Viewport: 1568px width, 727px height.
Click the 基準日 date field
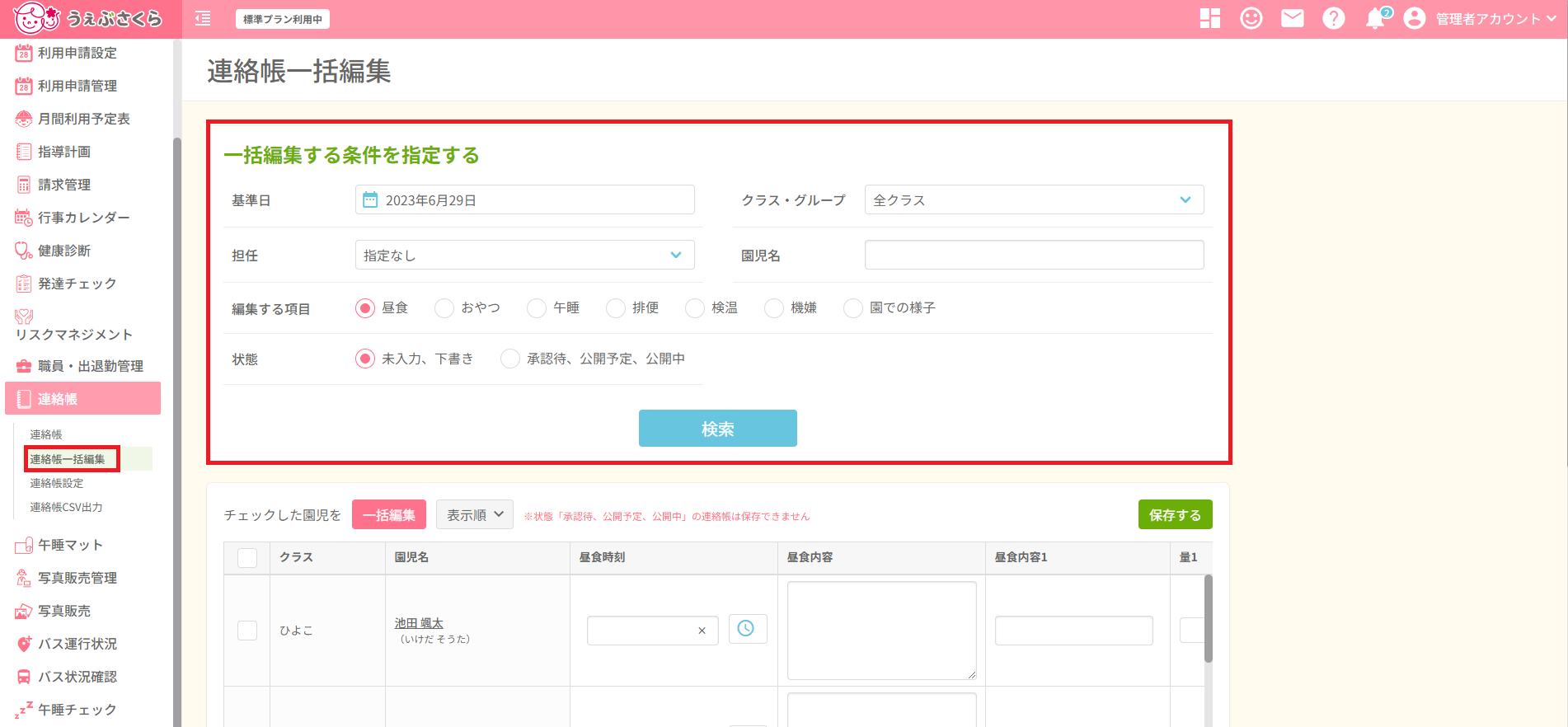click(524, 199)
